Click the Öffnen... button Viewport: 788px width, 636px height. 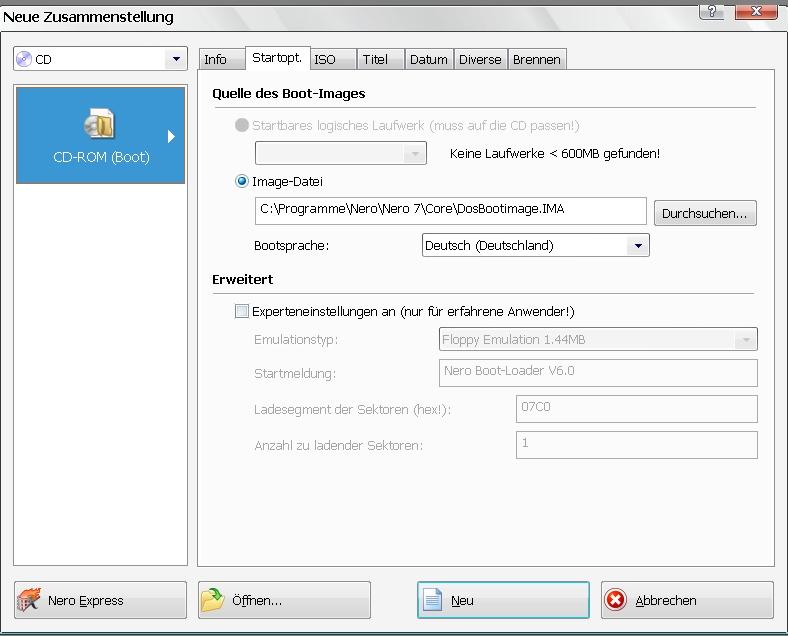point(284,600)
